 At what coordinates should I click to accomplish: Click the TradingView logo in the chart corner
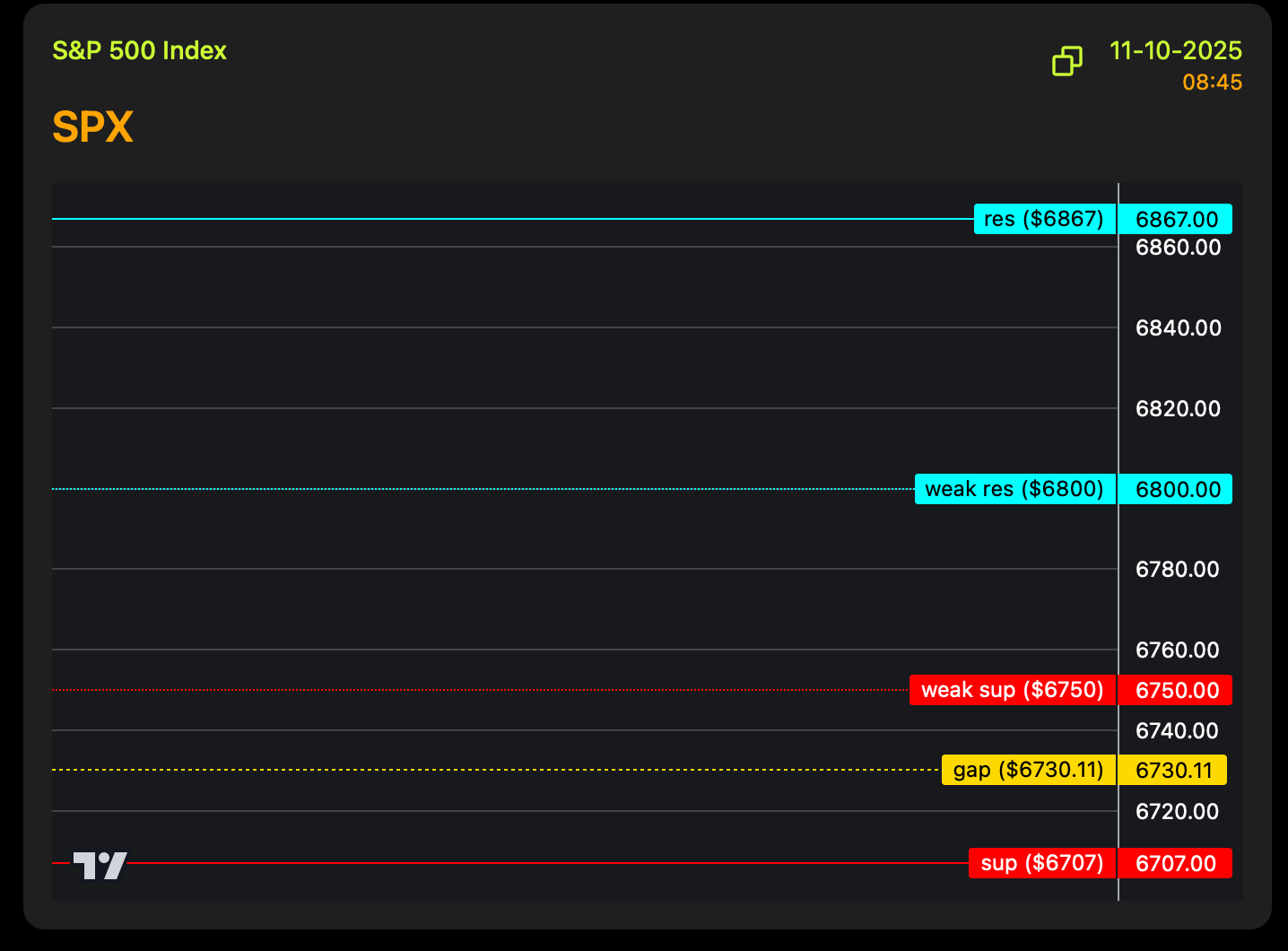(100, 865)
